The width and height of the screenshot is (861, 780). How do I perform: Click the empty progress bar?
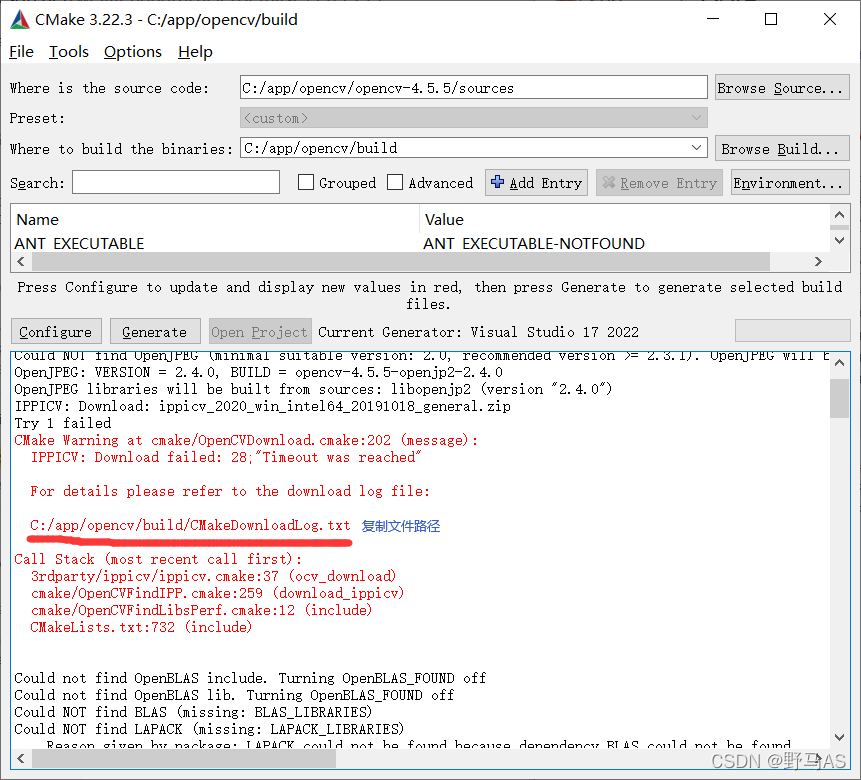[792, 331]
